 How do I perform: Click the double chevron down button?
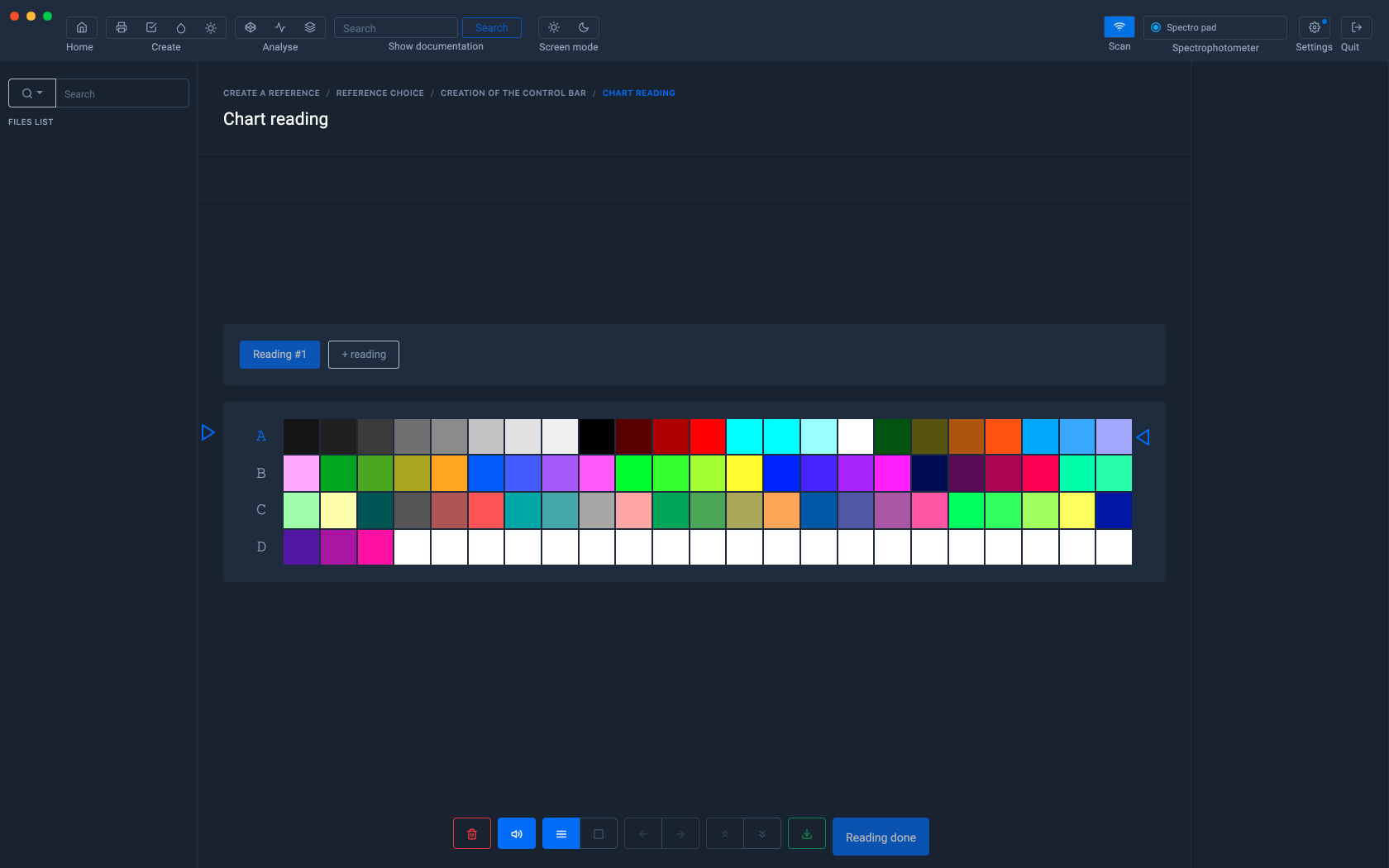click(x=762, y=833)
